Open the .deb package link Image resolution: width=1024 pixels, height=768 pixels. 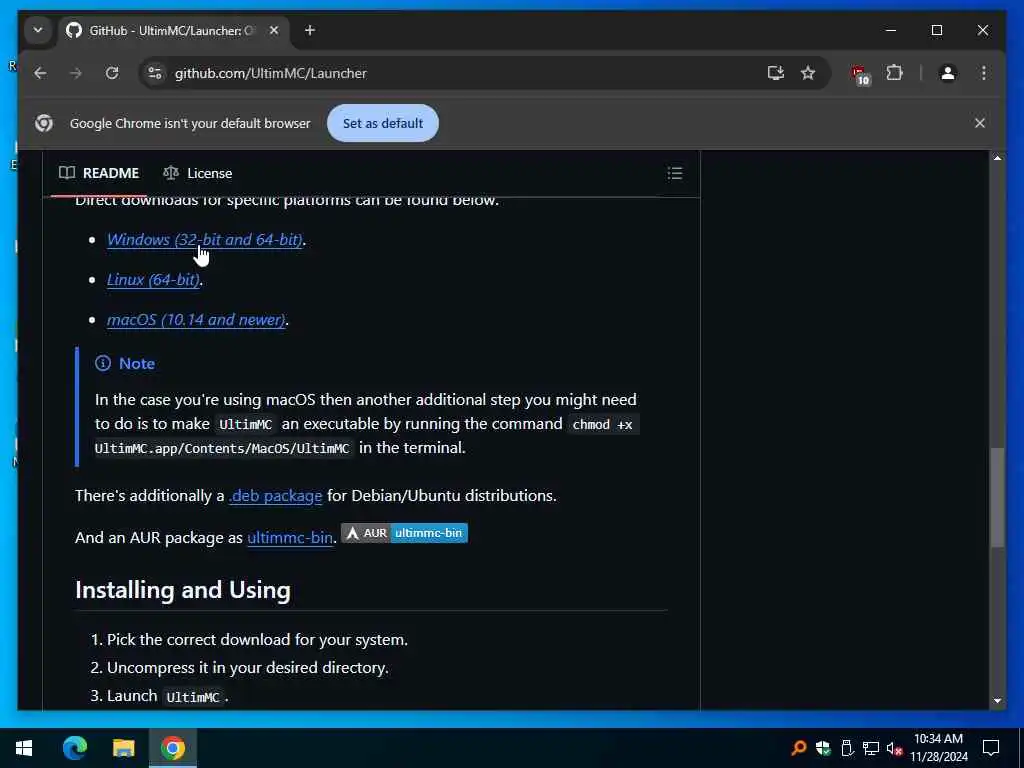275,496
